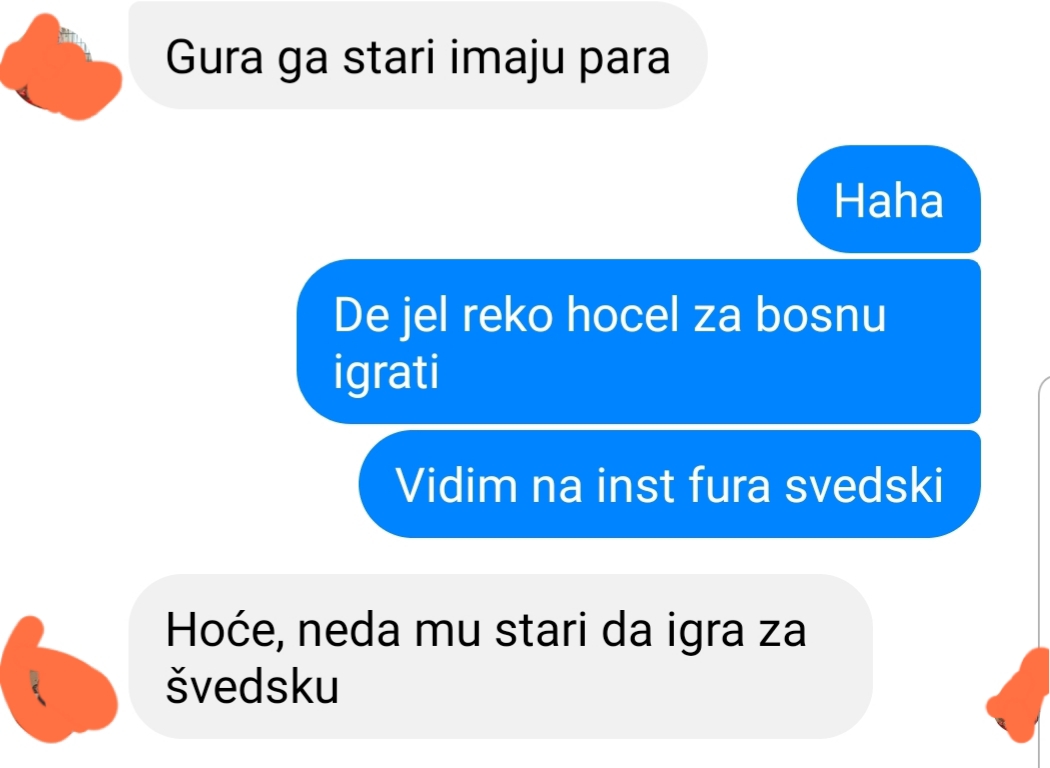Select the "Vidim na inst fura svedski" bubble
This screenshot has height=768, width=1050.
coord(670,484)
